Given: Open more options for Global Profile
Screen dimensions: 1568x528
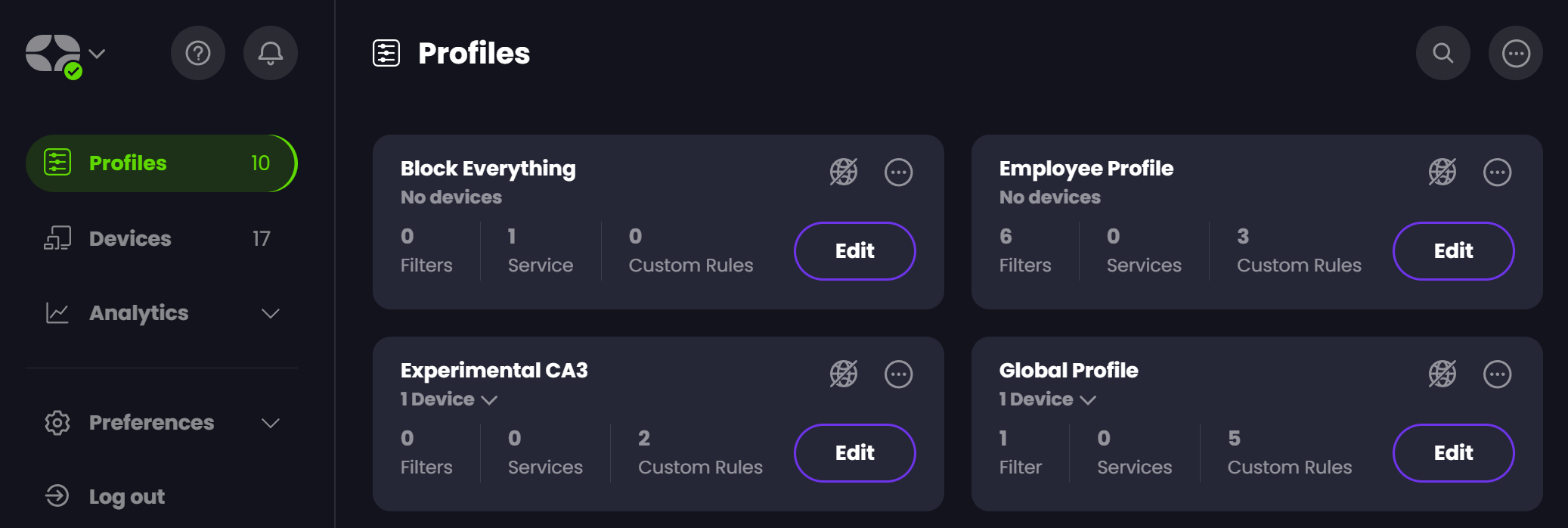Looking at the screenshot, I should pyautogui.click(x=1497, y=374).
